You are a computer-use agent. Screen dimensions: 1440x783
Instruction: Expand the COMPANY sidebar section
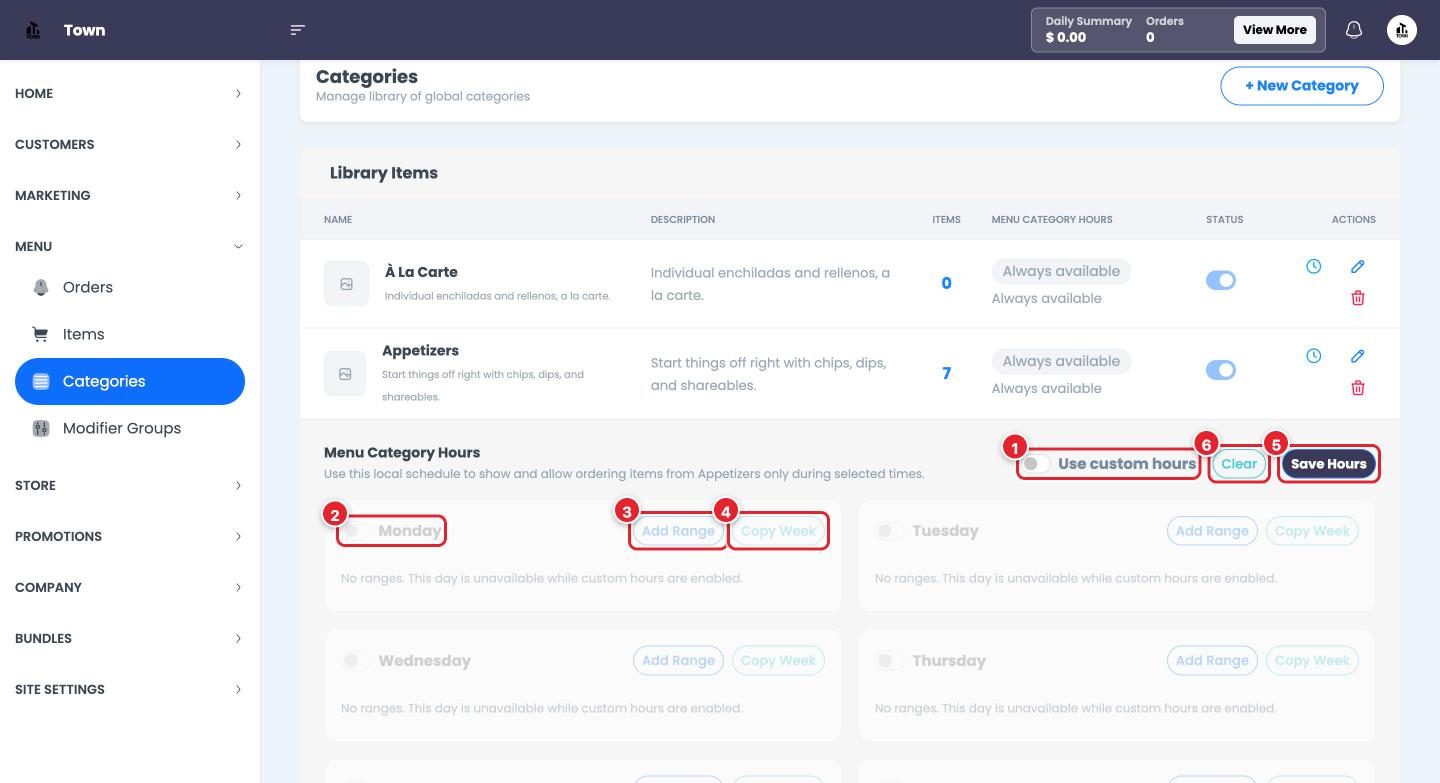[130, 587]
